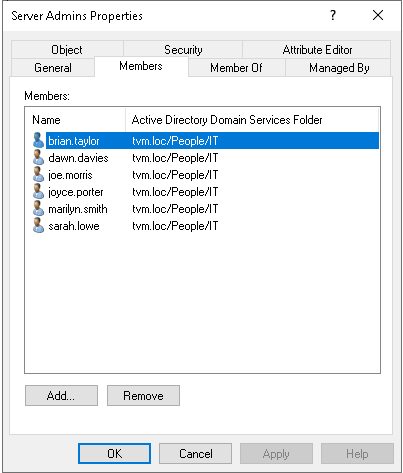Click brian.taylor's user icon

click(x=38, y=140)
